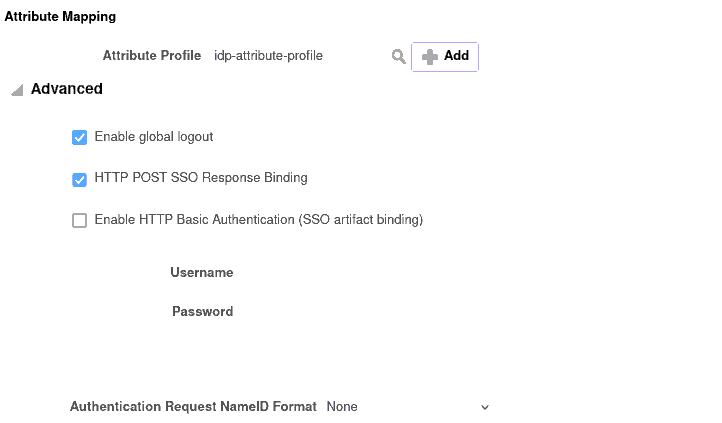Image resolution: width=722 pixels, height=423 pixels.
Task: Click HTTP POST SSO Response Binding label
Action: pyautogui.click(x=201, y=178)
